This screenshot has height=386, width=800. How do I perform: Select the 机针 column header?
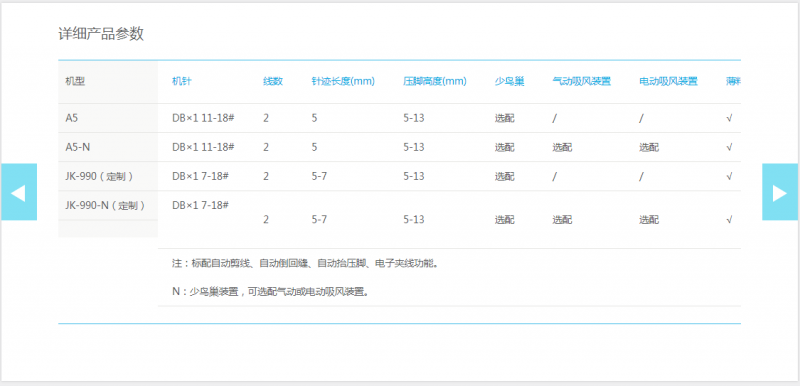tap(182, 82)
